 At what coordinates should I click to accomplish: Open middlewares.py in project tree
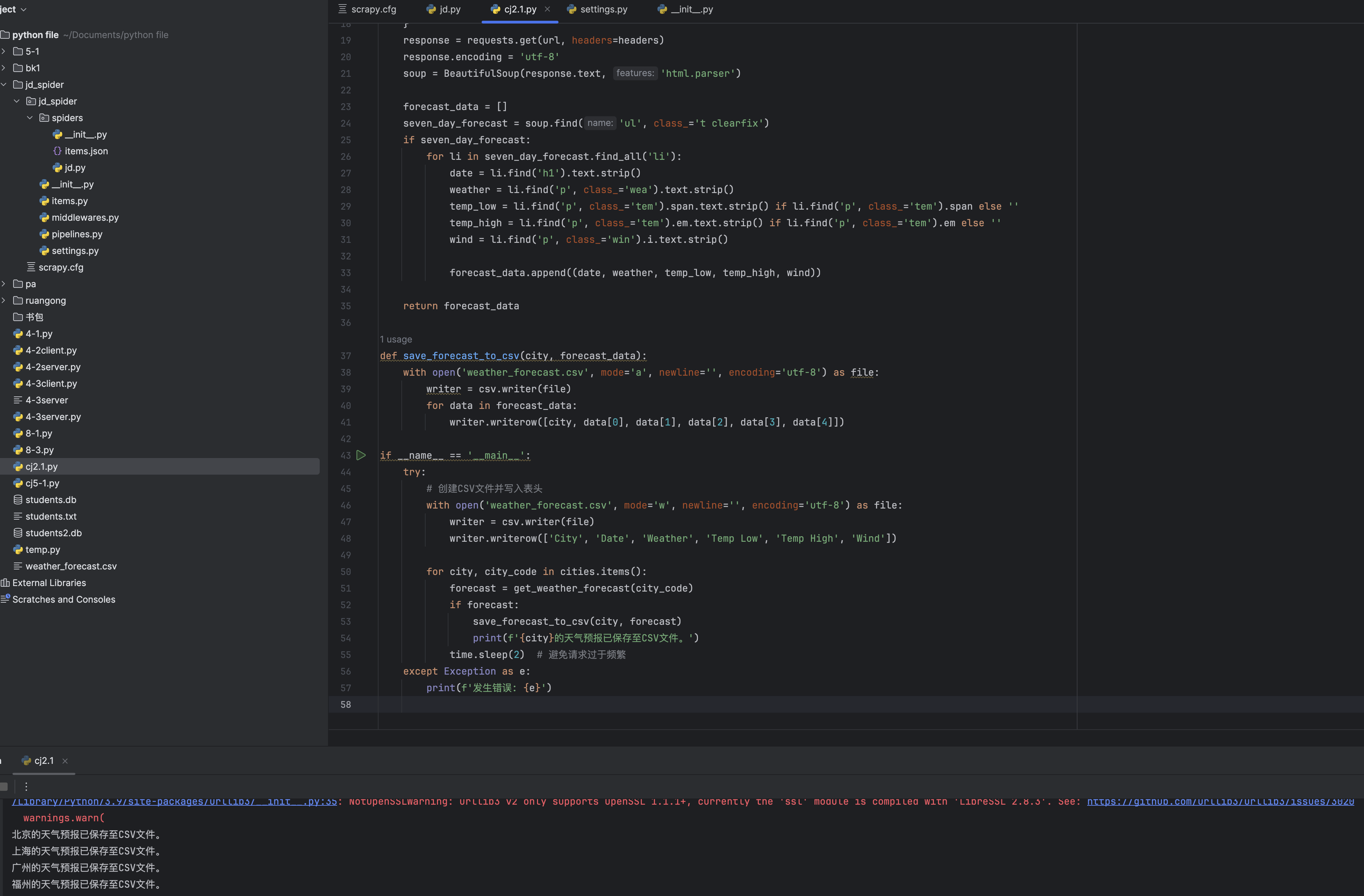(79, 217)
